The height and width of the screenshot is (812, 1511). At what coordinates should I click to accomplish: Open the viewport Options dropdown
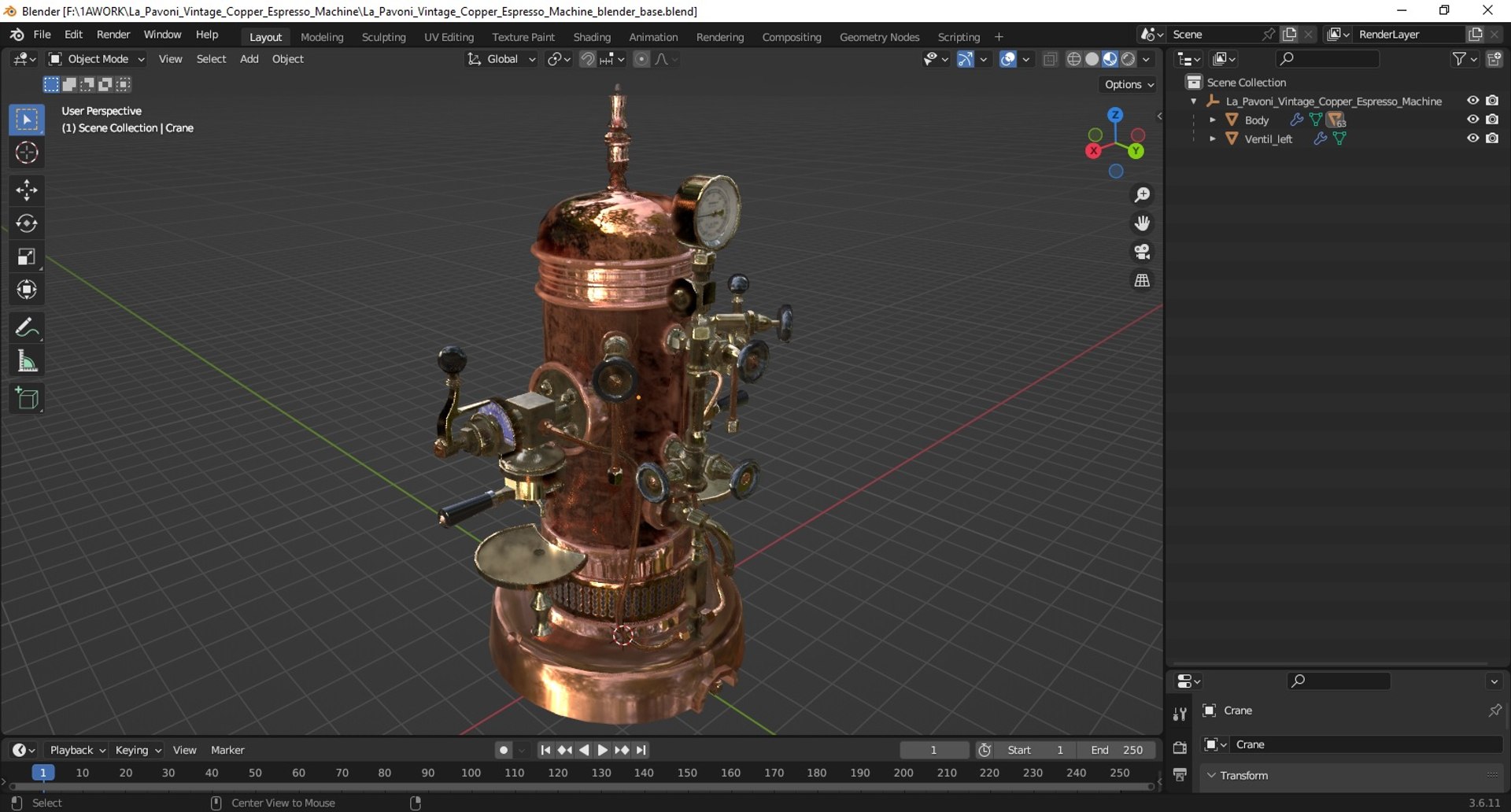[1129, 84]
